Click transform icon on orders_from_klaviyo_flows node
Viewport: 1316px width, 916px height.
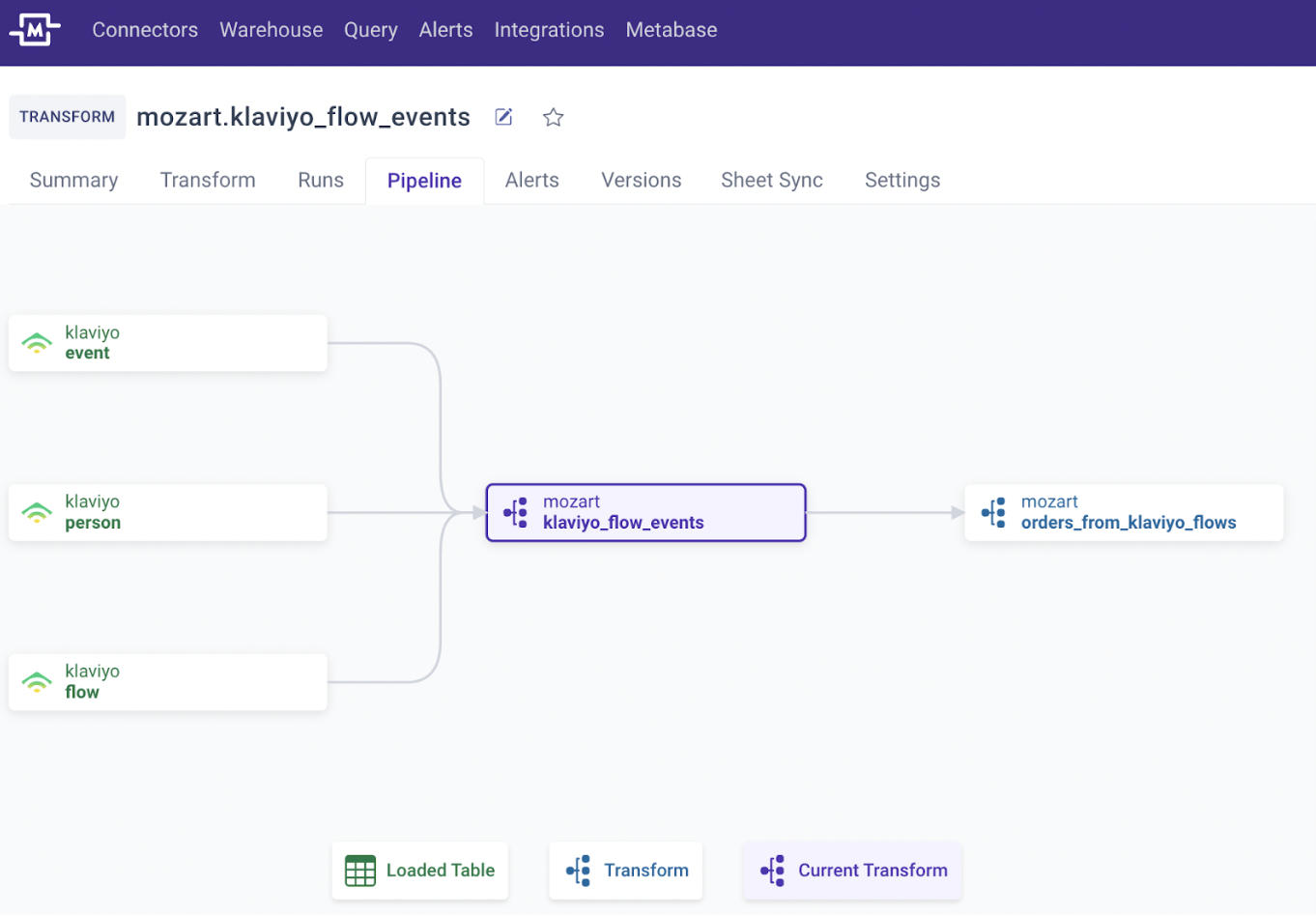(x=993, y=512)
